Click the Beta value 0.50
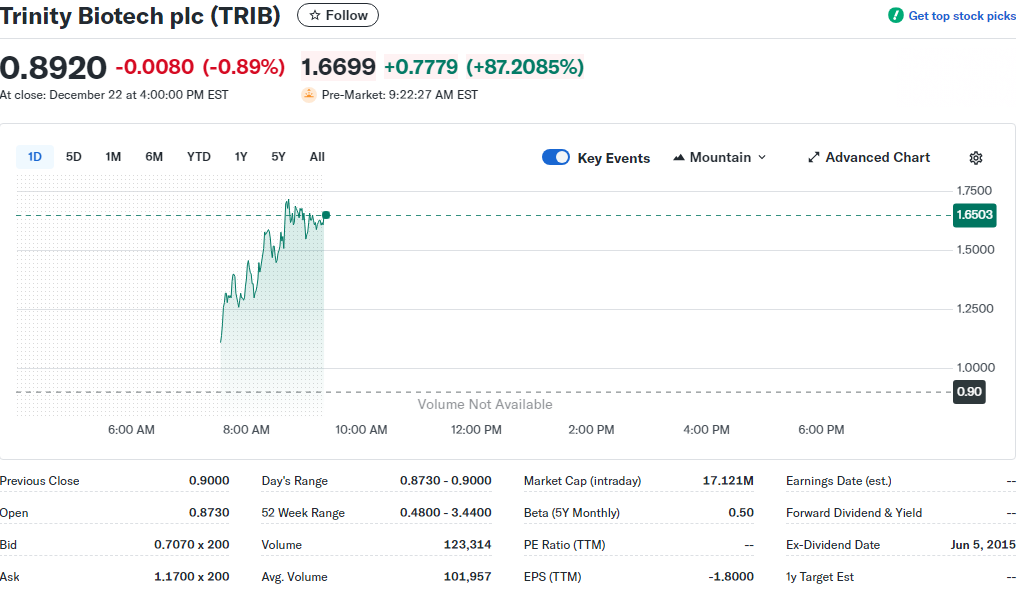1021x603 pixels. [741, 512]
